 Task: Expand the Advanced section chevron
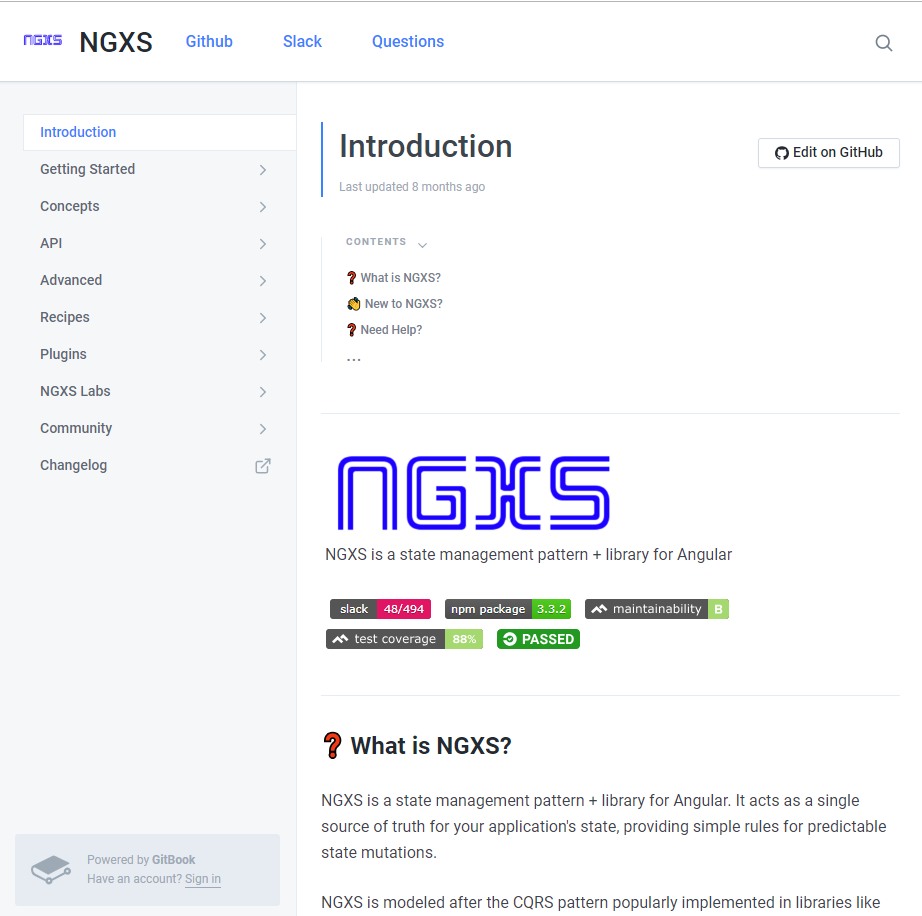[263, 281]
